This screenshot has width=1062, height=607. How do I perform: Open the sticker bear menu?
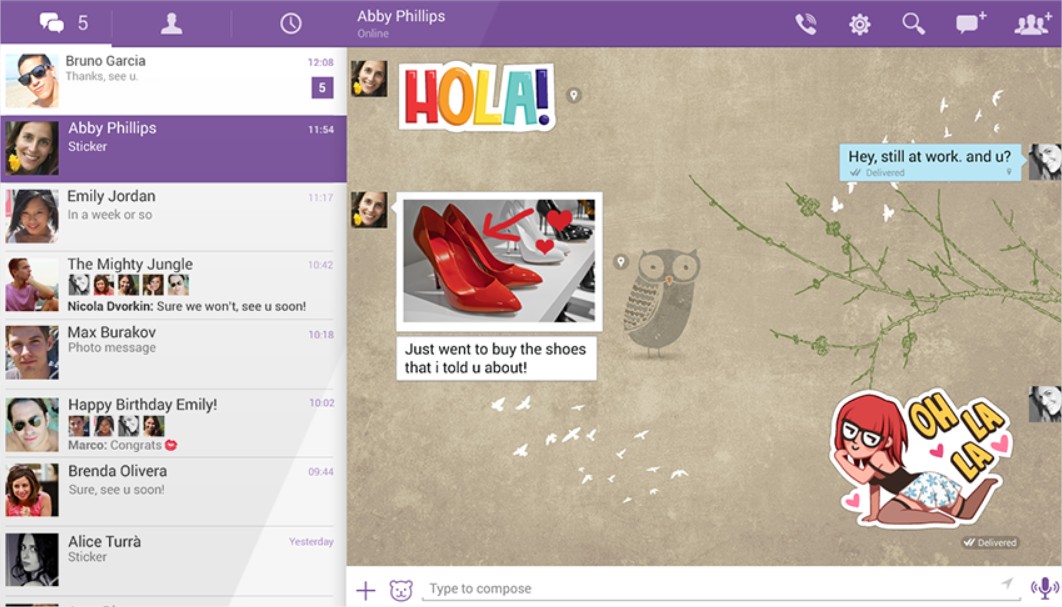click(401, 590)
